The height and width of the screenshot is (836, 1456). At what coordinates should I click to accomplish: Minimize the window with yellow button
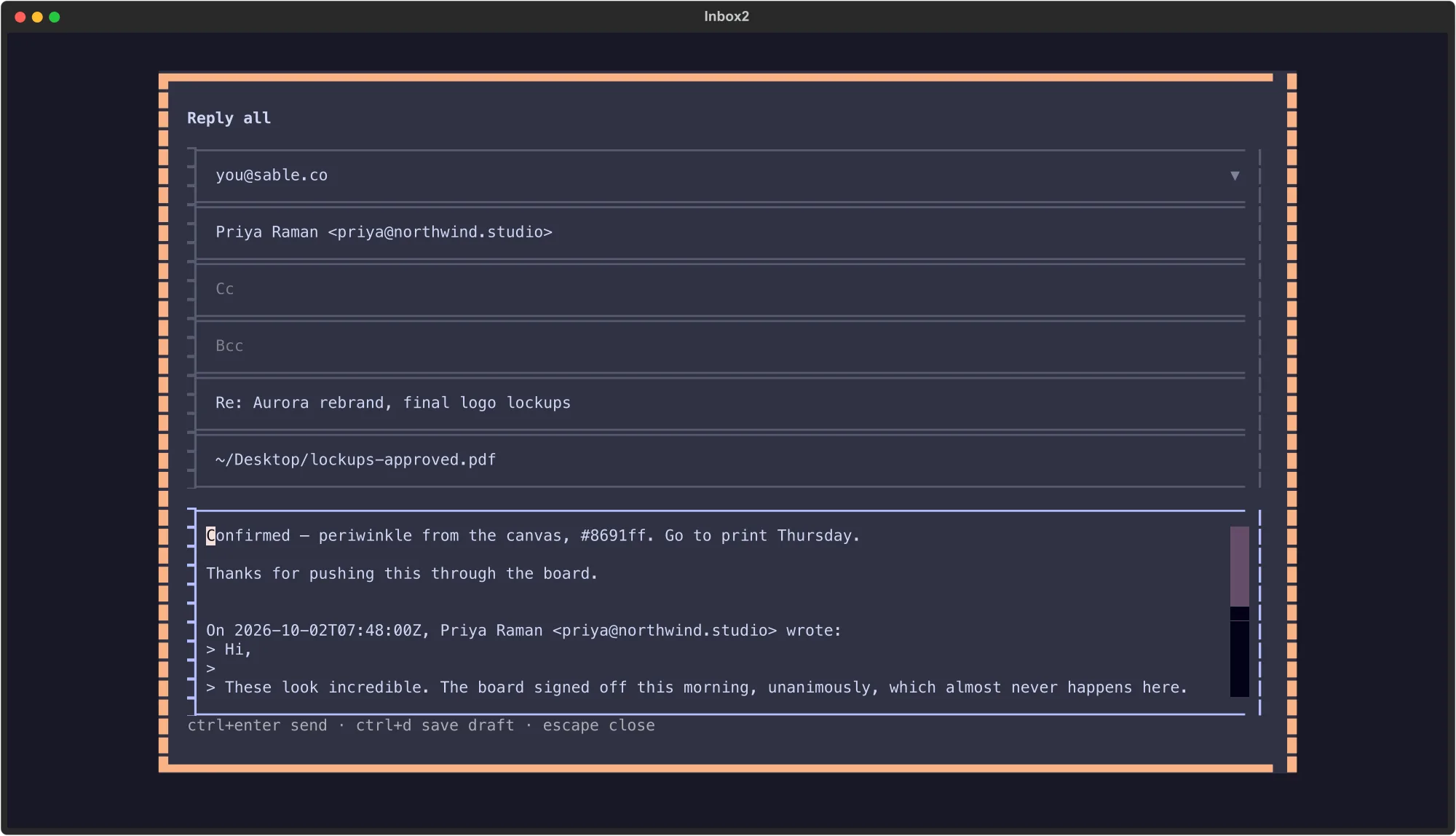(37, 17)
